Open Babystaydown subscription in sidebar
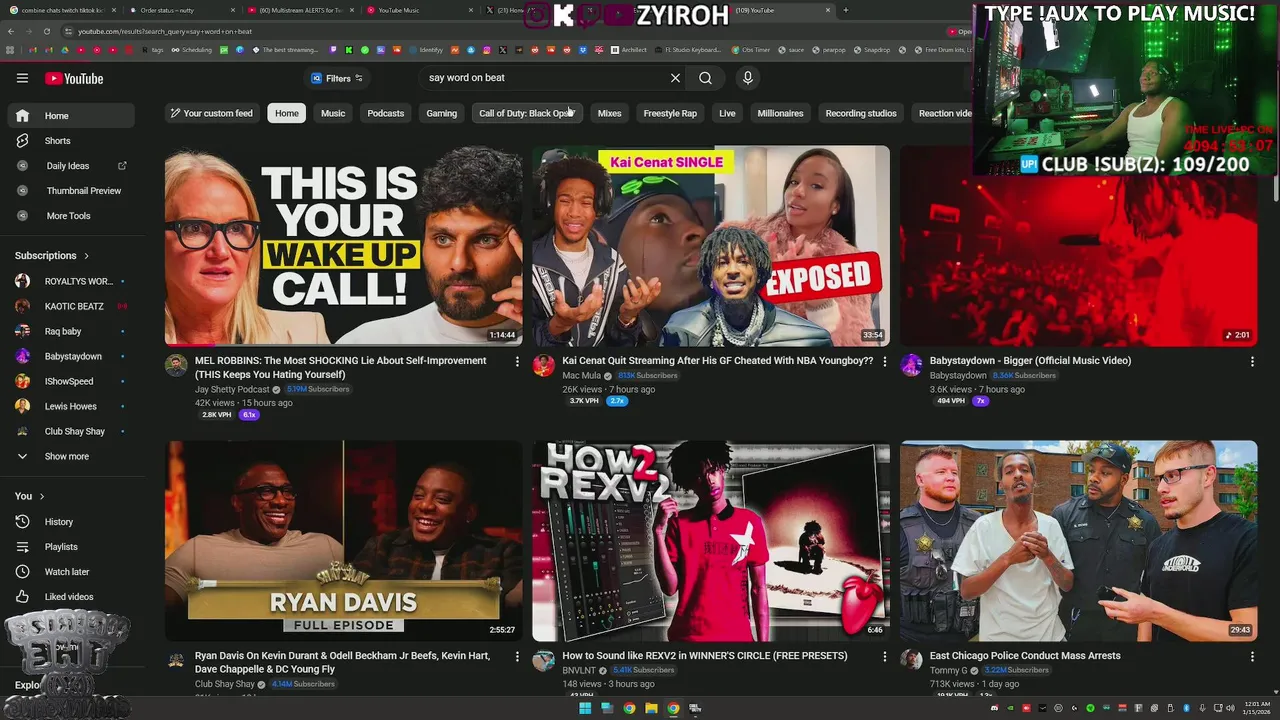Screen dimensions: 1280x720 tap(70, 356)
